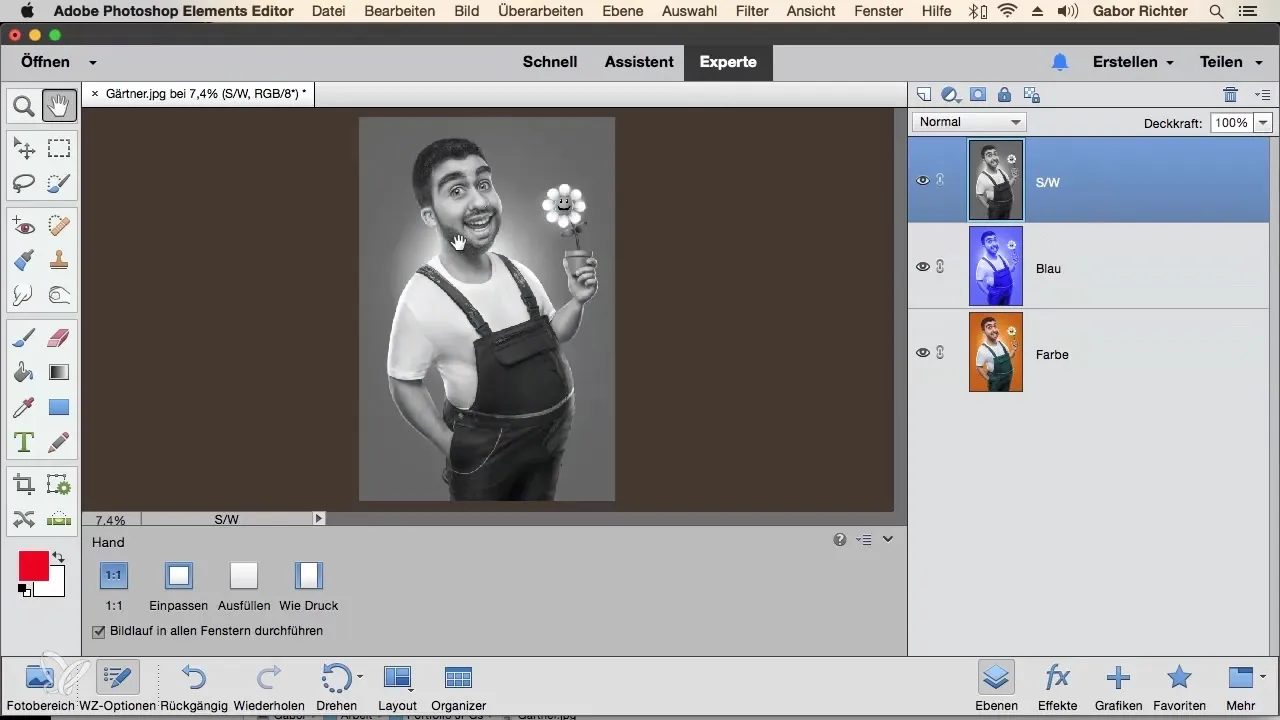The width and height of the screenshot is (1280, 720).
Task: Select the Straighten tool
Action: click(x=59, y=519)
